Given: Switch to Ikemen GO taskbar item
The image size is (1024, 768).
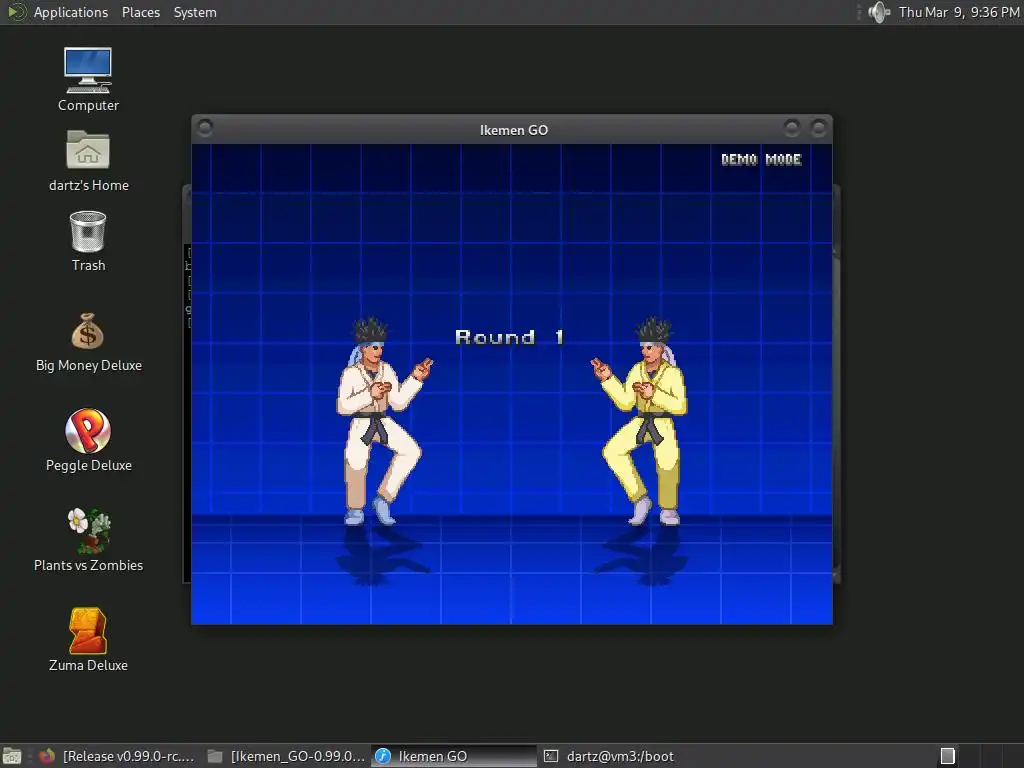Looking at the screenshot, I should [454, 756].
